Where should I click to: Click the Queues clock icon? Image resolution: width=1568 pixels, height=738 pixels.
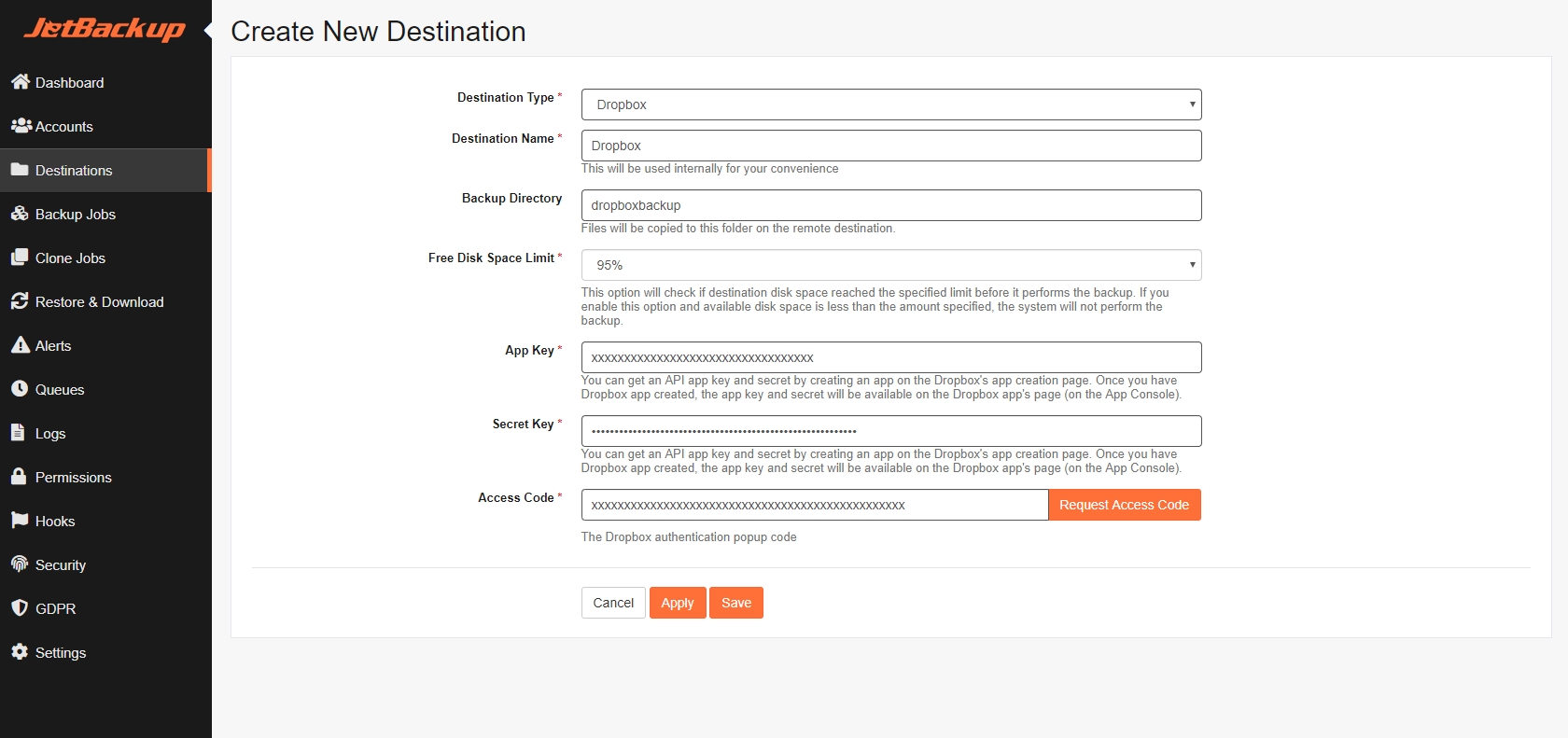(20, 389)
